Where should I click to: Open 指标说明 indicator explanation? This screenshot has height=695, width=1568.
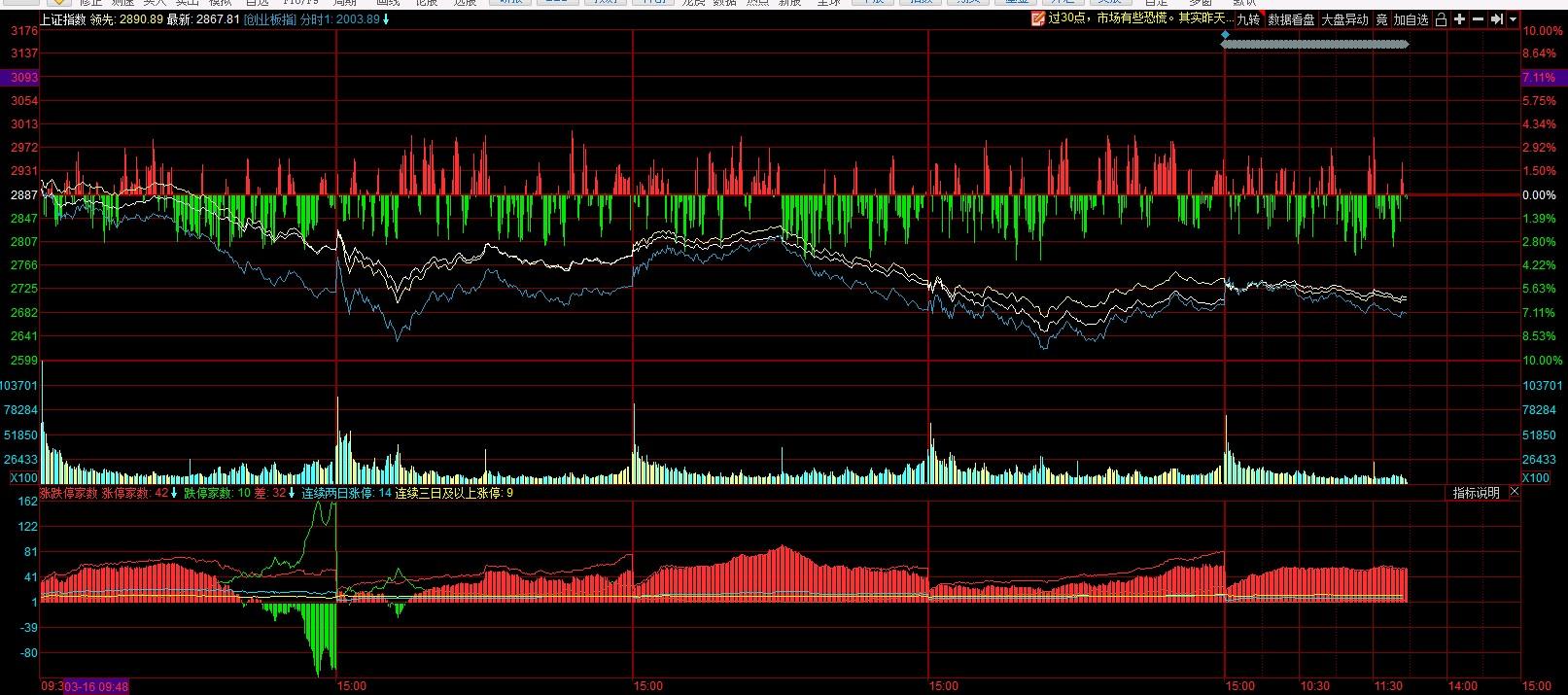coord(1476,493)
